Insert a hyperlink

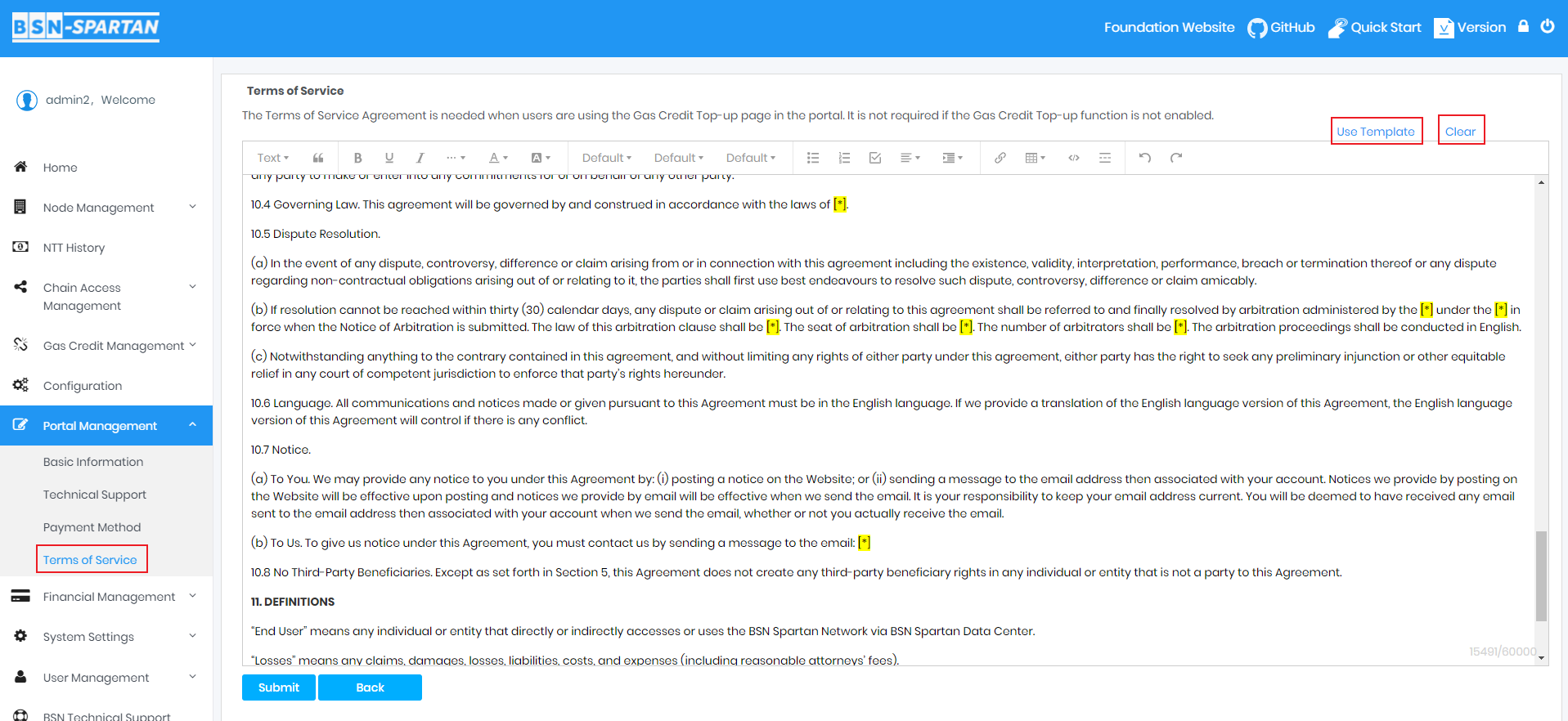[1000, 158]
